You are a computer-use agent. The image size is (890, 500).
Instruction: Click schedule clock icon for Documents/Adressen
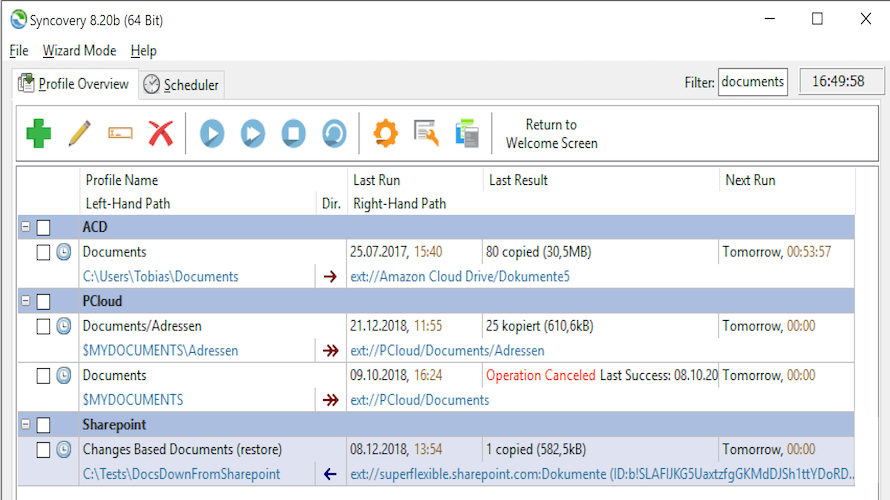coord(64,326)
